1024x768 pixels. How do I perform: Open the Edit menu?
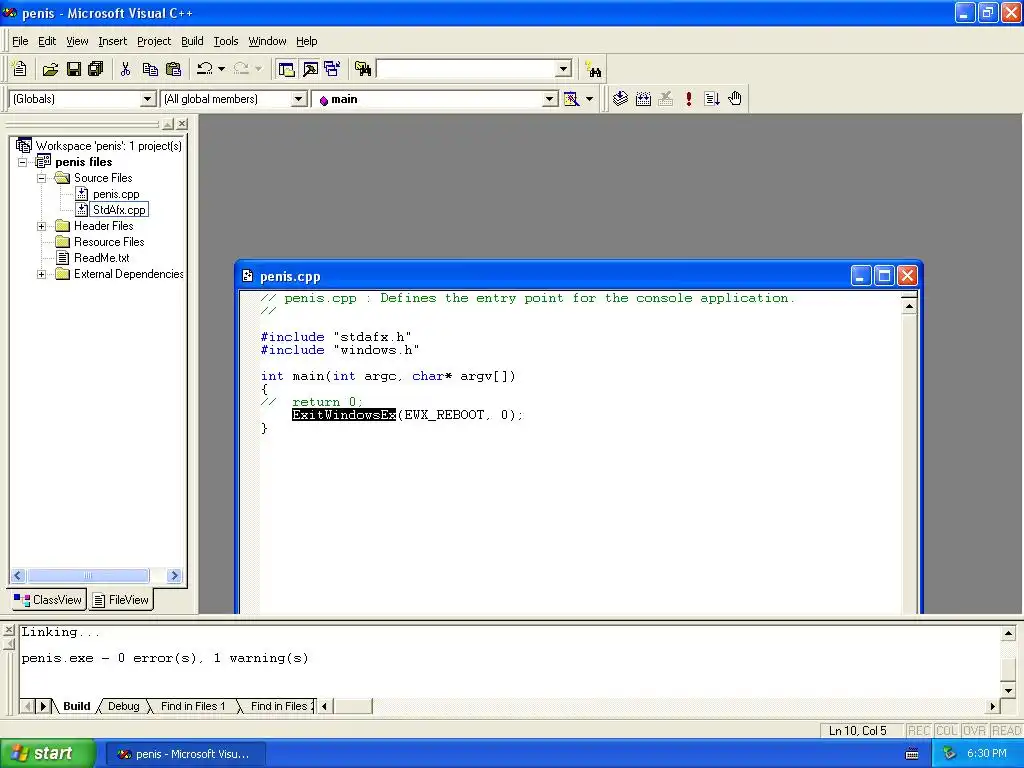pyautogui.click(x=47, y=41)
